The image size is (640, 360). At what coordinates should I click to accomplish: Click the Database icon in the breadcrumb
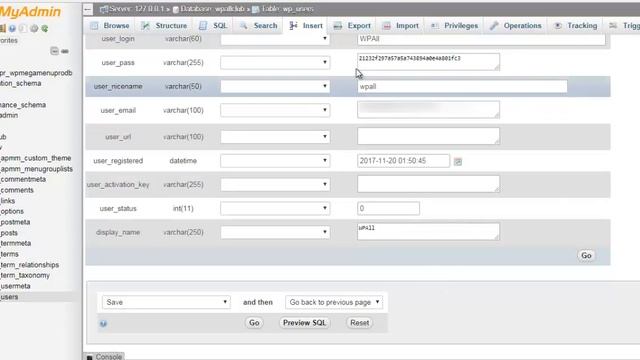tap(176, 9)
